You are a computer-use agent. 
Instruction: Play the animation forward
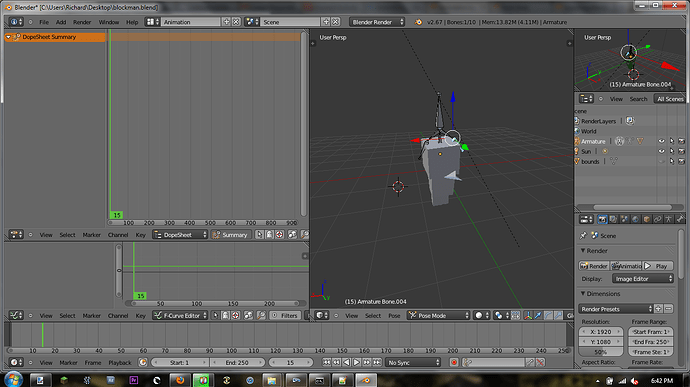coord(356,362)
